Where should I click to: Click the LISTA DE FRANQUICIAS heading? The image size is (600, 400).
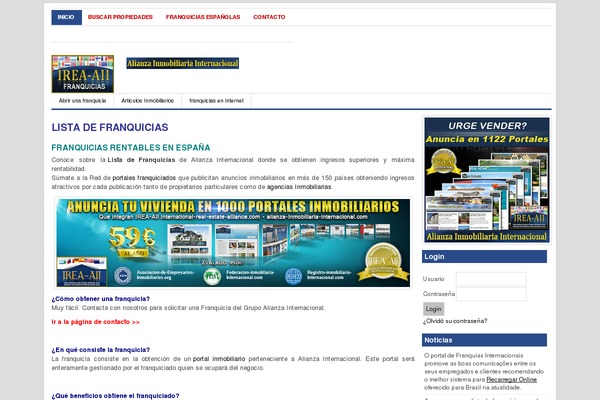tap(110, 127)
